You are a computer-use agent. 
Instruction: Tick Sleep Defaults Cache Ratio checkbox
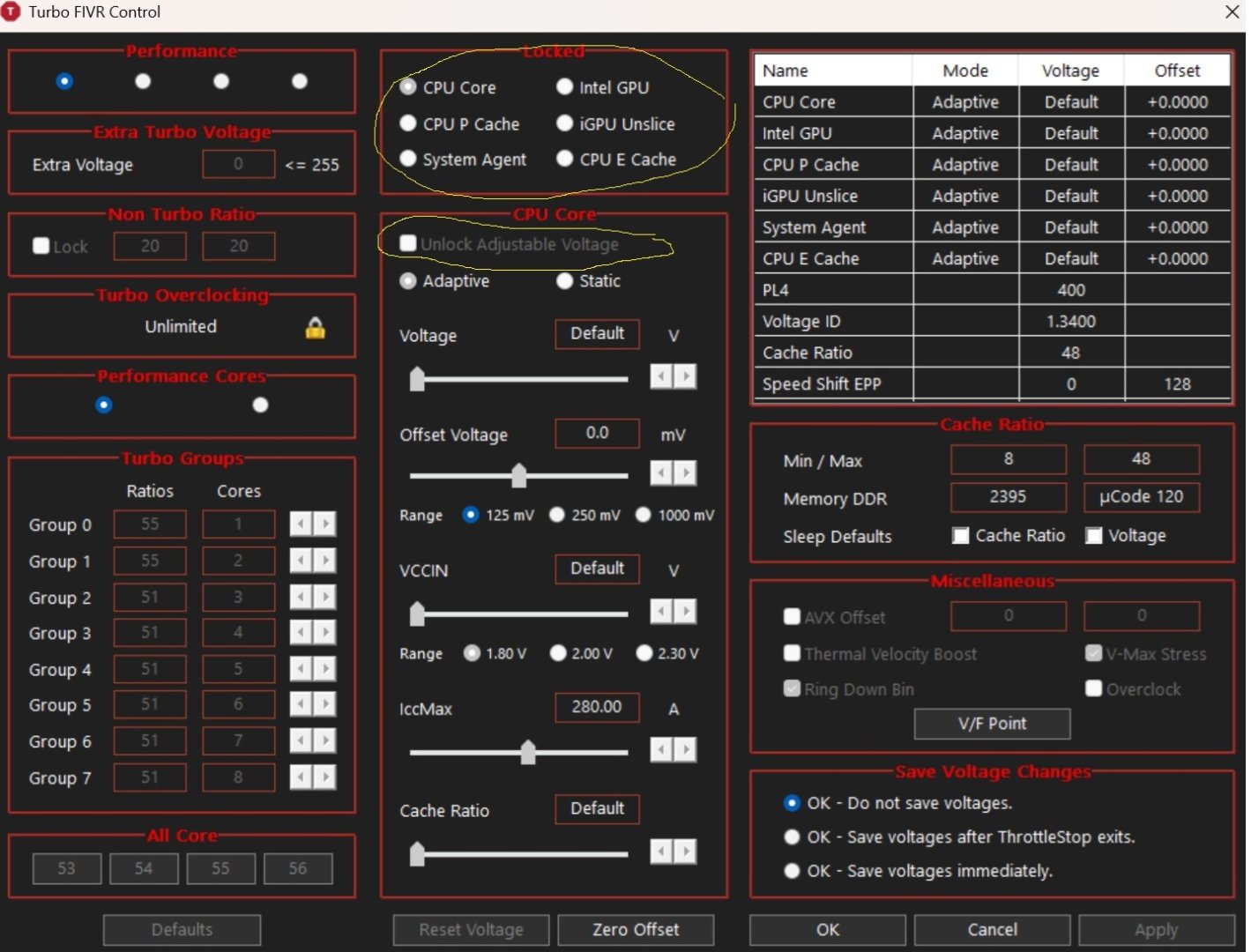960,536
